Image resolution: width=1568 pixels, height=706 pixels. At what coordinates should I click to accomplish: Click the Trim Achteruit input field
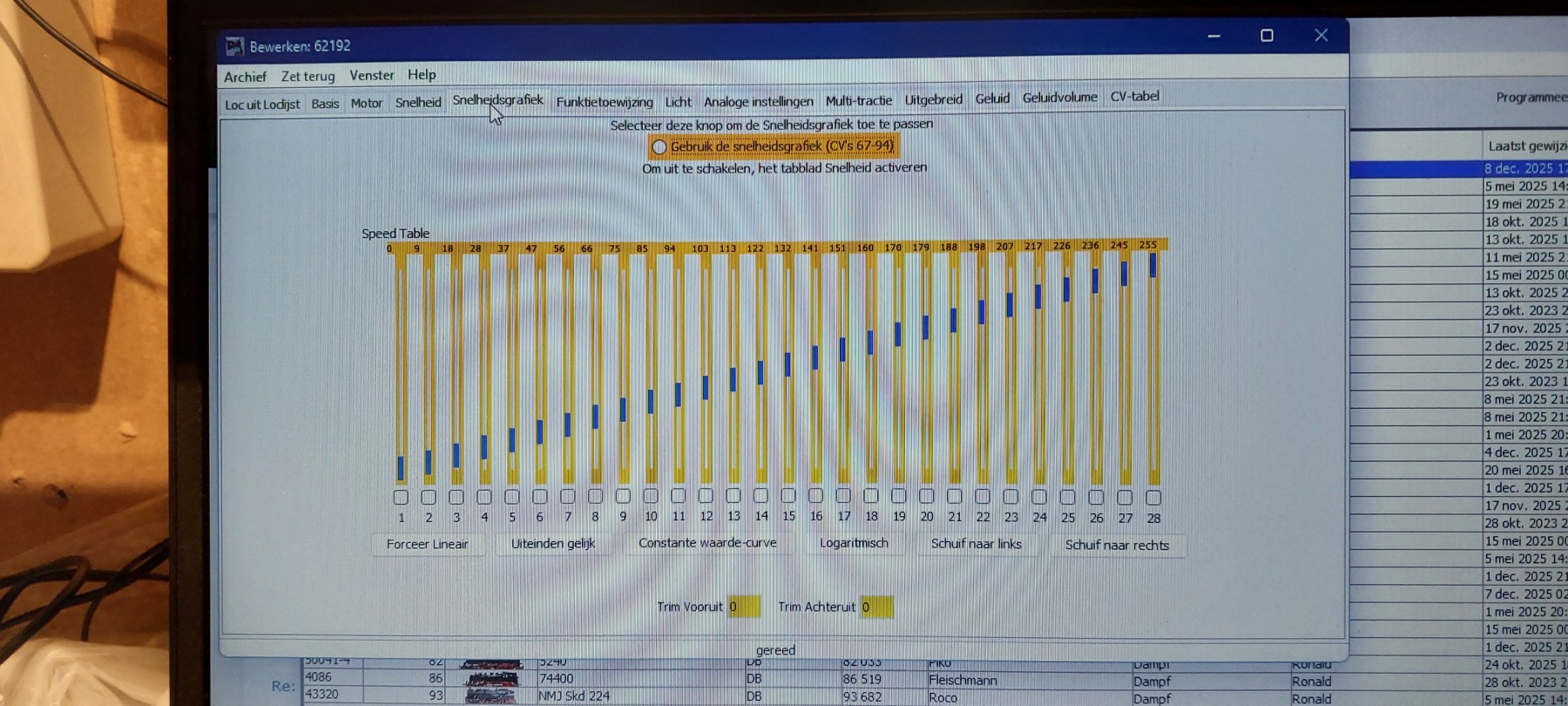[x=876, y=607]
